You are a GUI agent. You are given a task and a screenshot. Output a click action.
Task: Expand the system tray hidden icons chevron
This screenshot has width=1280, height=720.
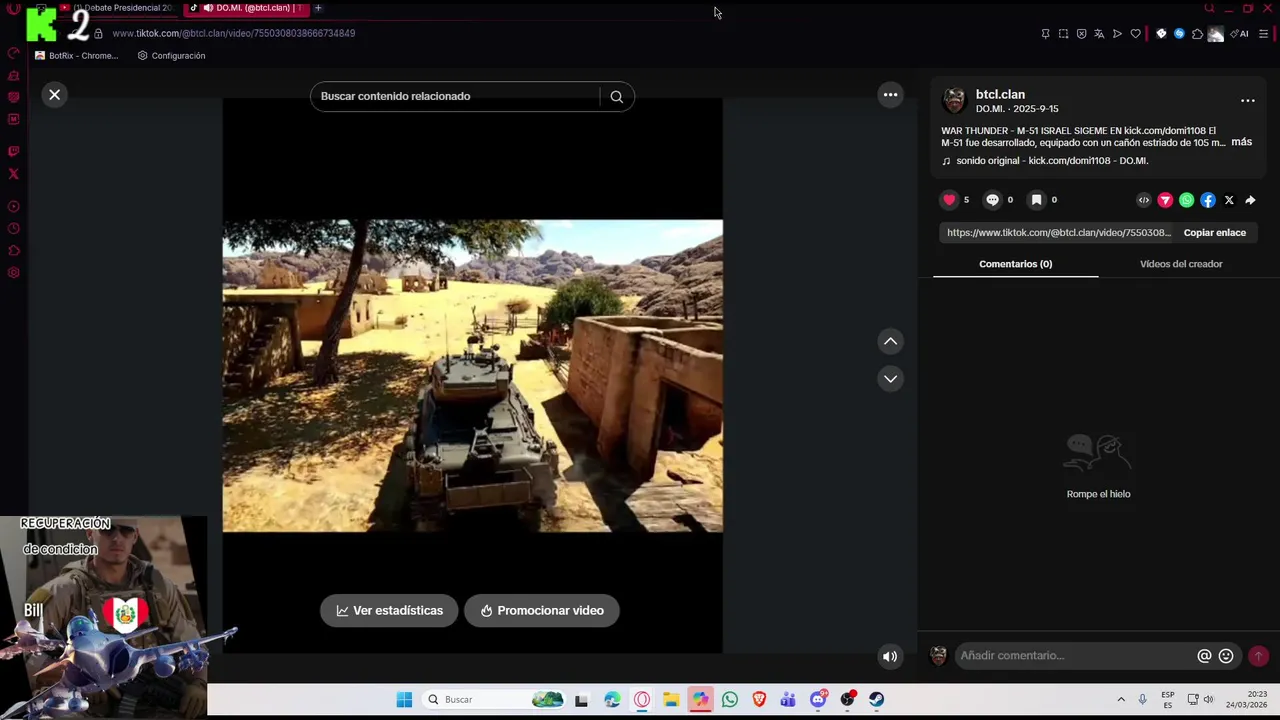click(x=1121, y=700)
